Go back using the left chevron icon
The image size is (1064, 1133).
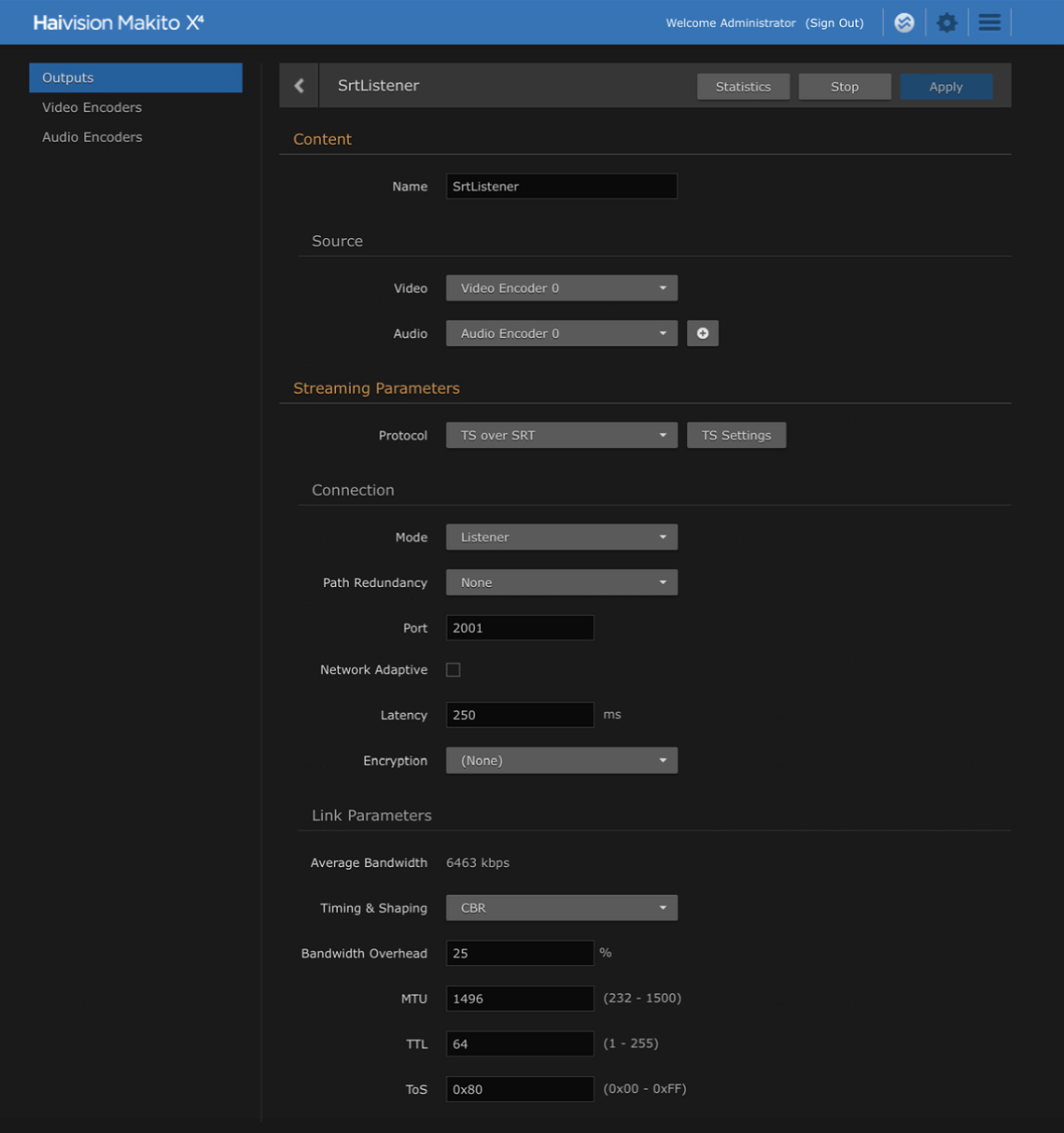click(299, 86)
